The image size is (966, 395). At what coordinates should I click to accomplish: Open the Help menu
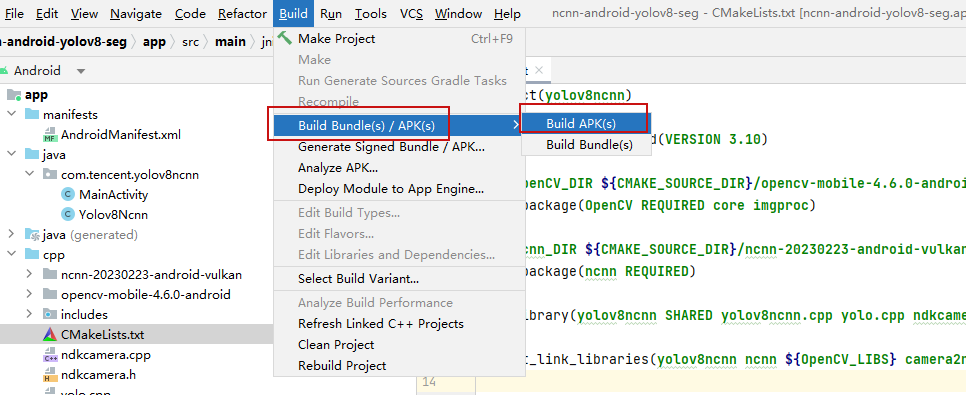(x=507, y=14)
